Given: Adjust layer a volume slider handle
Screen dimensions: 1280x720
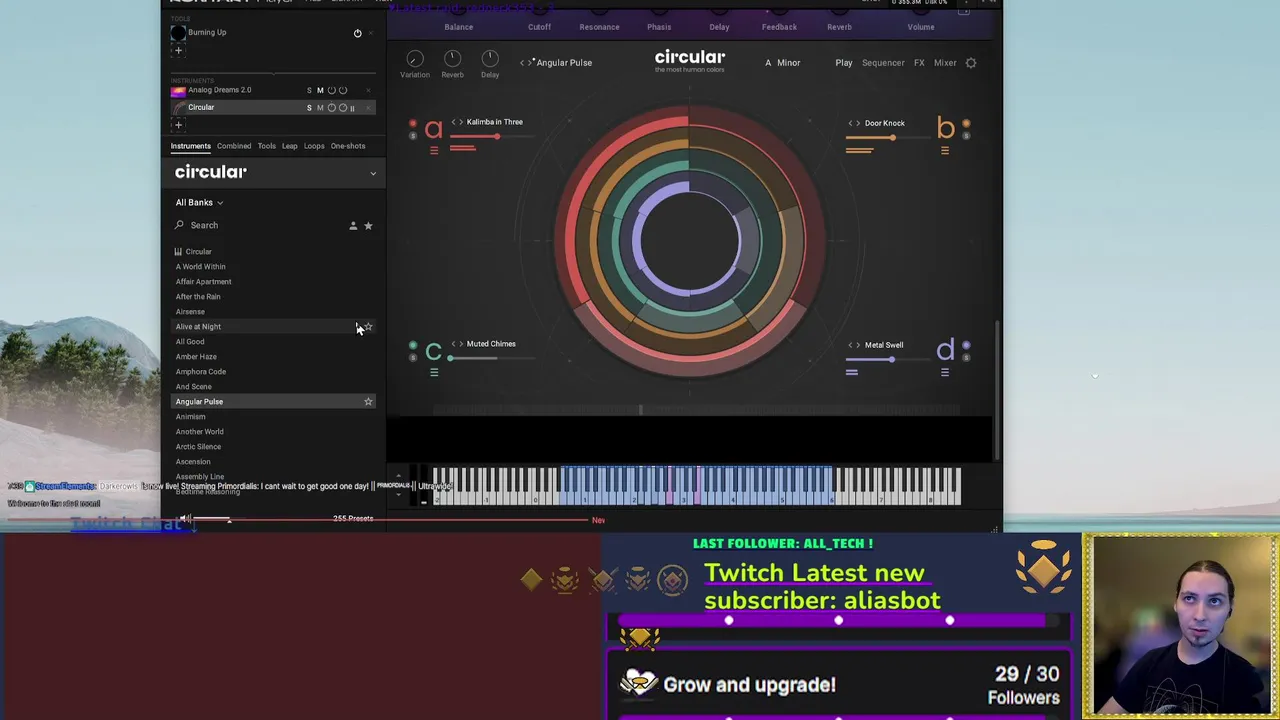Looking at the screenshot, I should (497, 137).
